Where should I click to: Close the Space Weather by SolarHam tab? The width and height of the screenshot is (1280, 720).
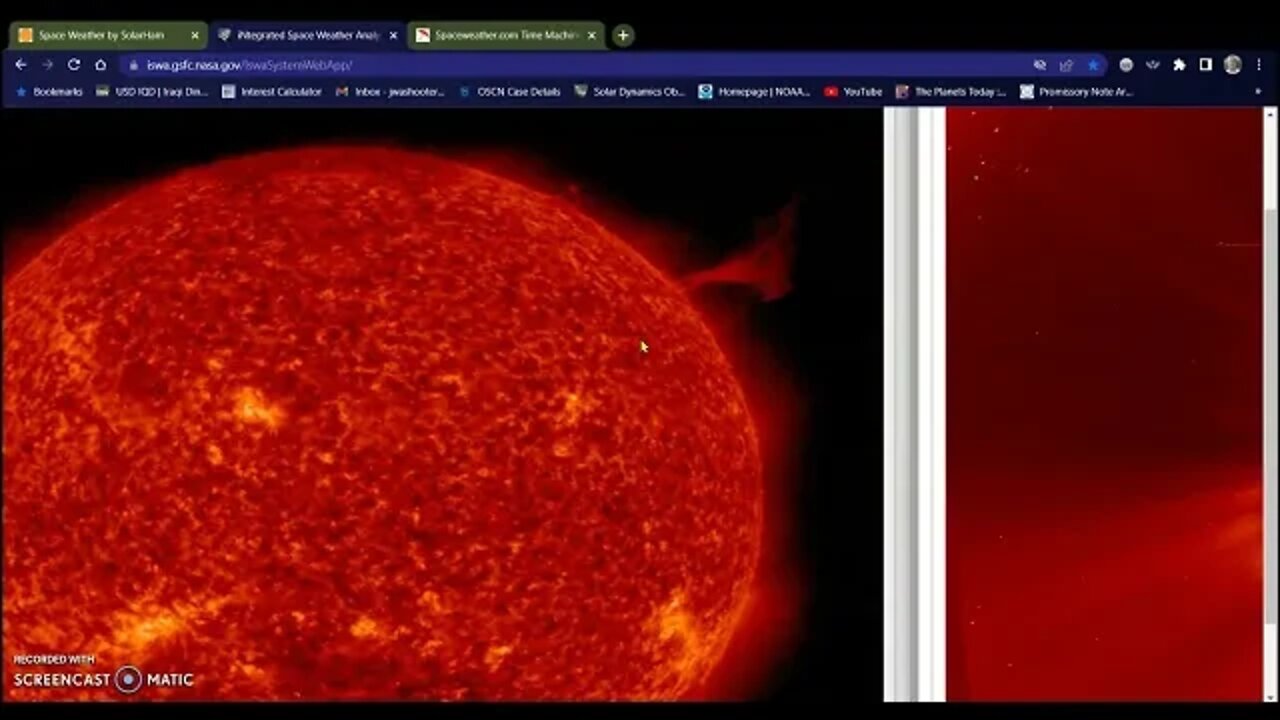[x=195, y=35]
